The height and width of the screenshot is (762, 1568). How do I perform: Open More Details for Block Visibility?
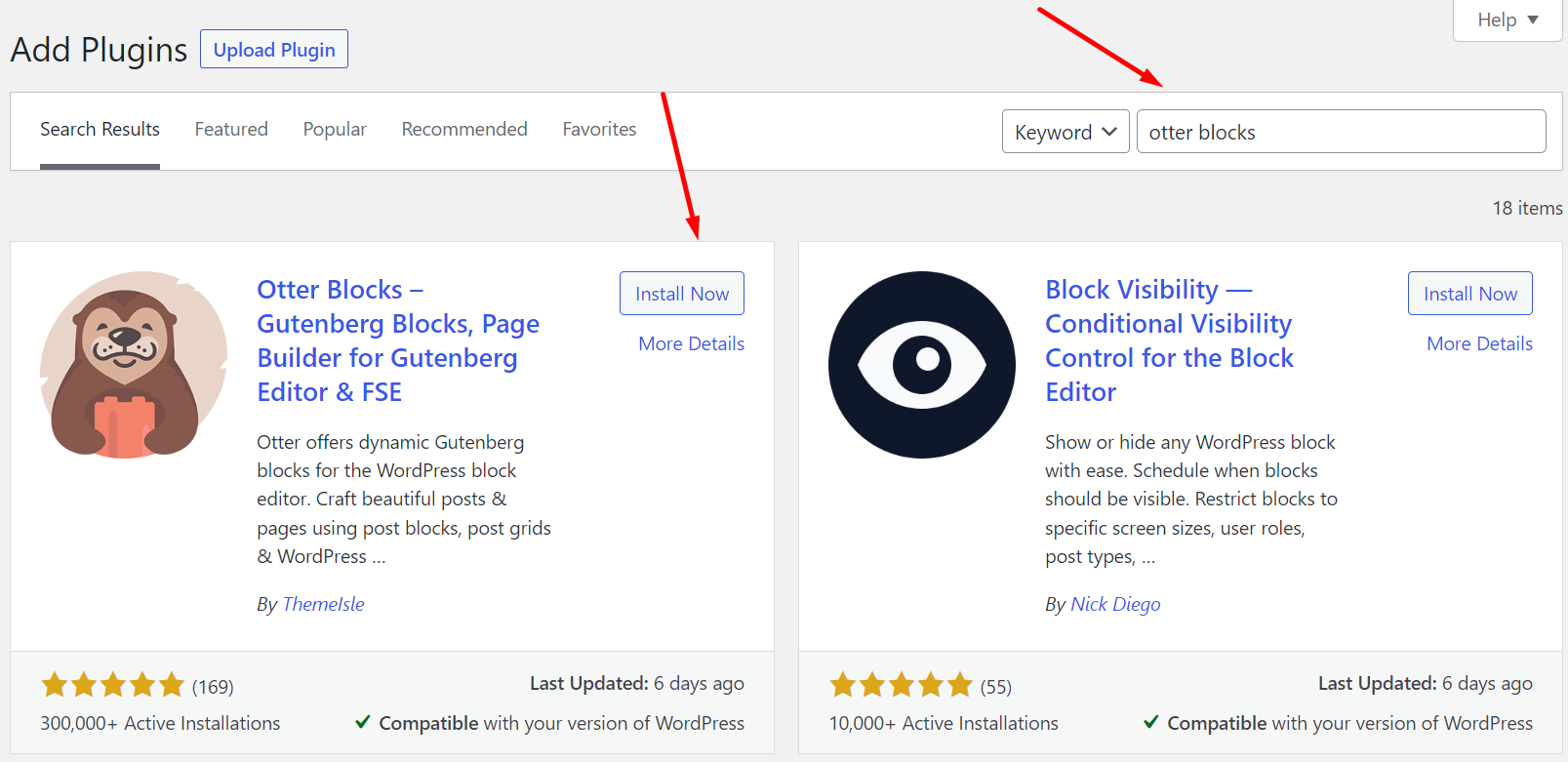pyautogui.click(x=1479, y=343)
